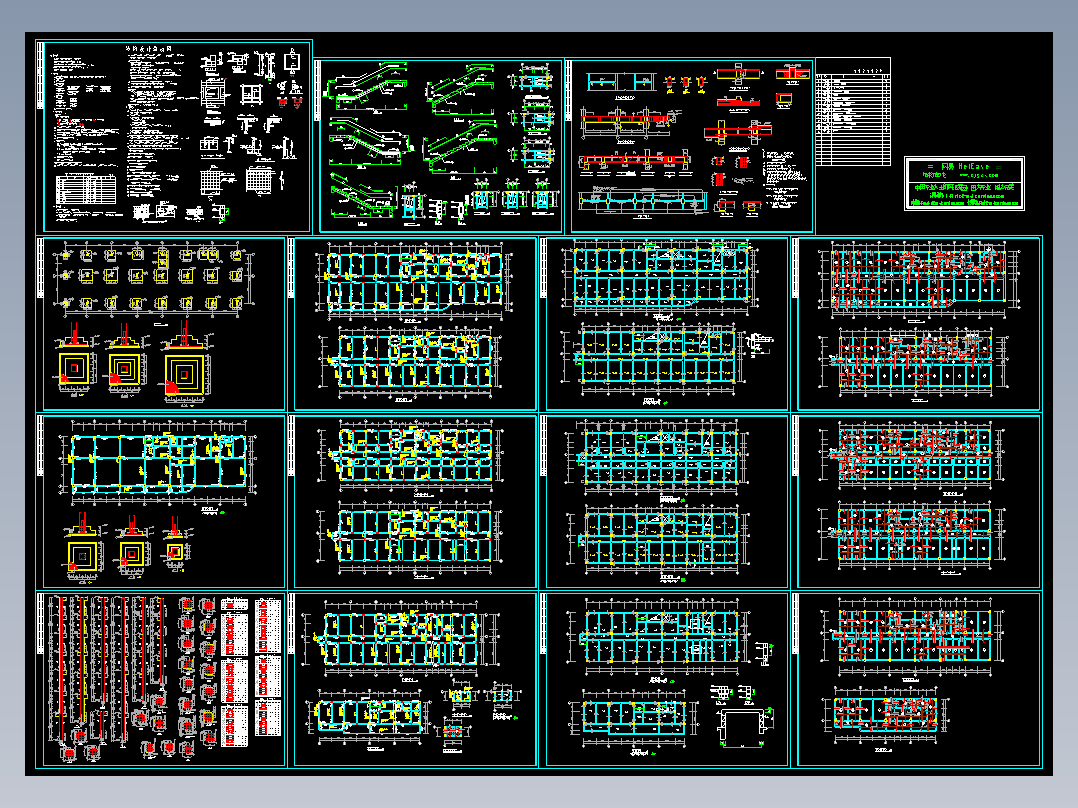Open the third-row cyan slab plan sheet
Image resolution: width=1078 pixels, height=808 pixels.
click(665, 501)
